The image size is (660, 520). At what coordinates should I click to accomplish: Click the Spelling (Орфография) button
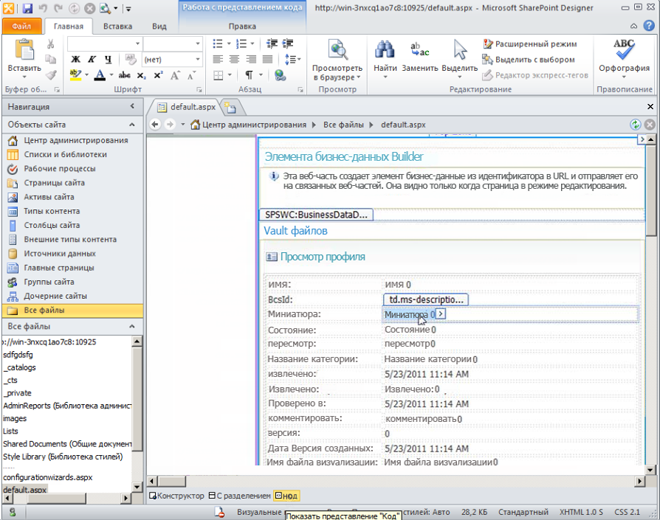[x=624, y=59]
